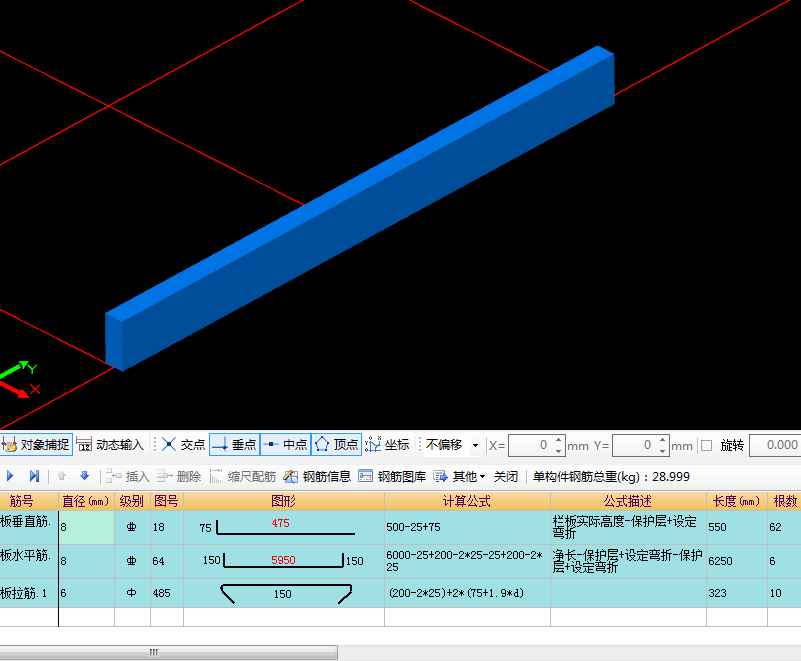Click 删除 delete row button

pos(178,477)
